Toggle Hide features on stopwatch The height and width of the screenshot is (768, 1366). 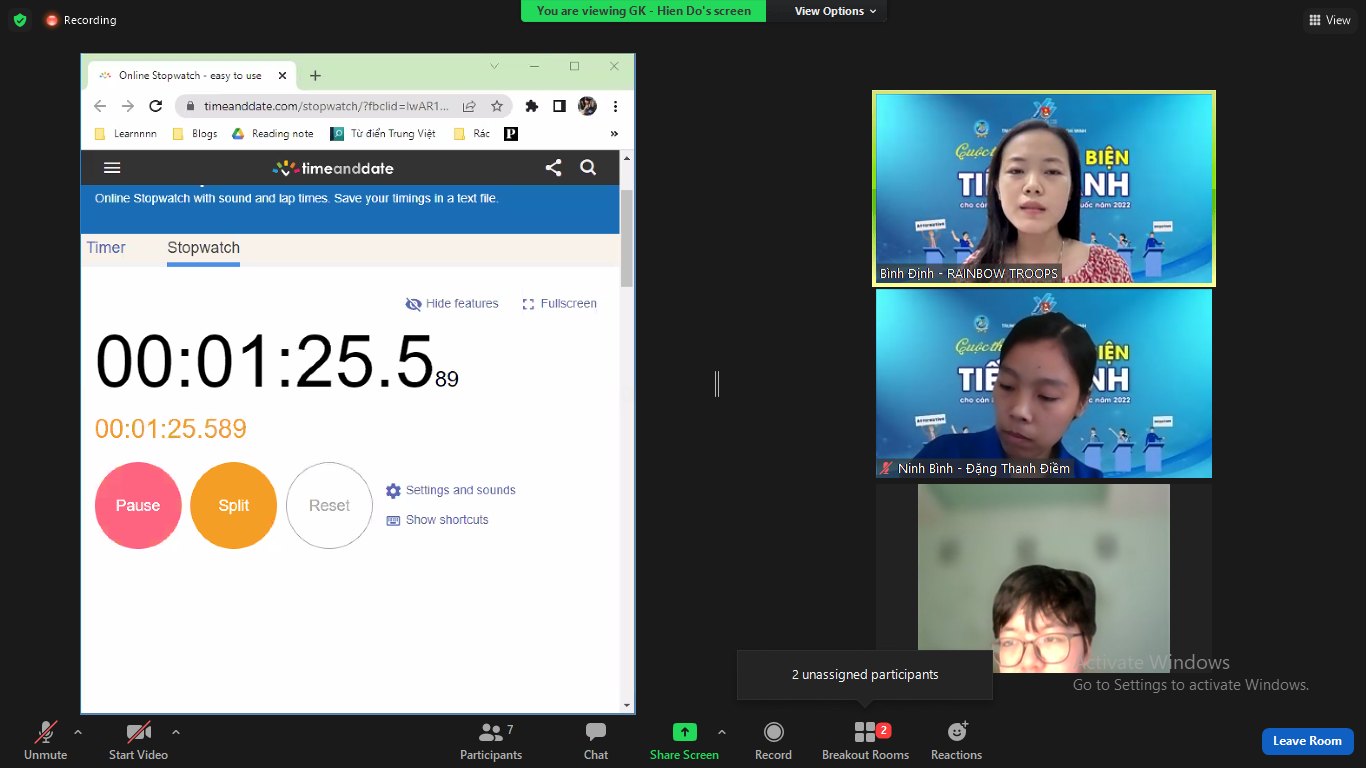(452, 304)
